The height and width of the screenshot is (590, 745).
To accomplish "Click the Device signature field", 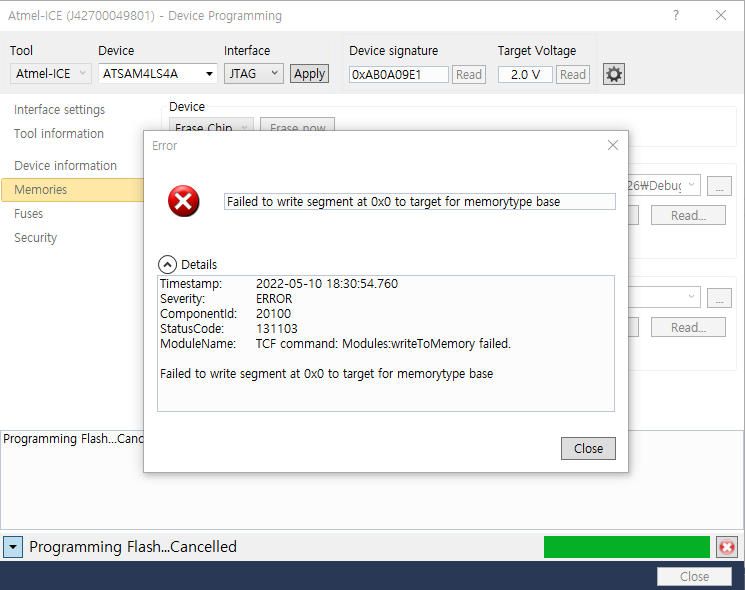I will (399, 75).
